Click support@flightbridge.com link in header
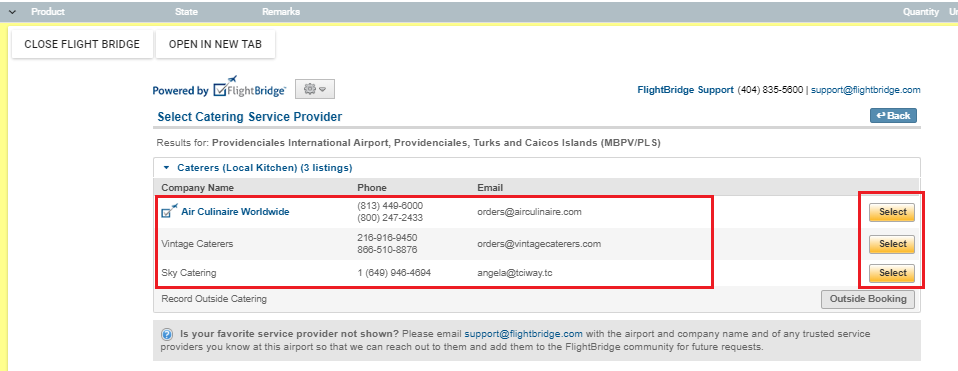The image size is (958, 371). pos(865,90)
